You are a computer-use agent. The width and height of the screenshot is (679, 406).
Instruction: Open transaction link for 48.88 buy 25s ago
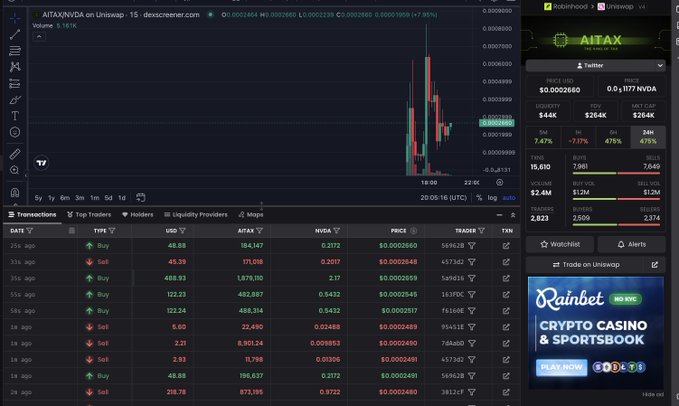pos(506,245)
